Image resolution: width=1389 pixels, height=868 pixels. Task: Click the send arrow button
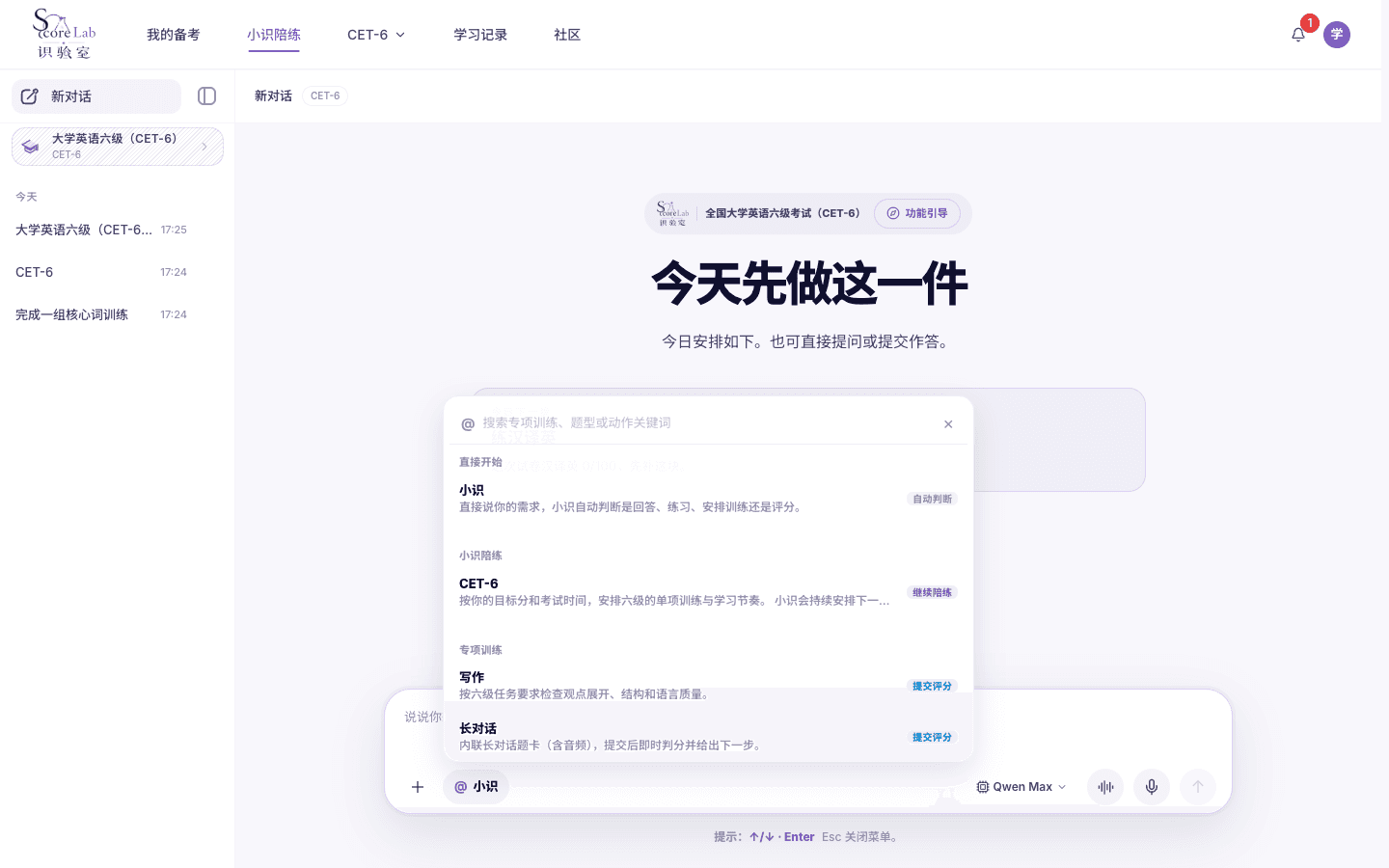click(x=1198, y=787)
